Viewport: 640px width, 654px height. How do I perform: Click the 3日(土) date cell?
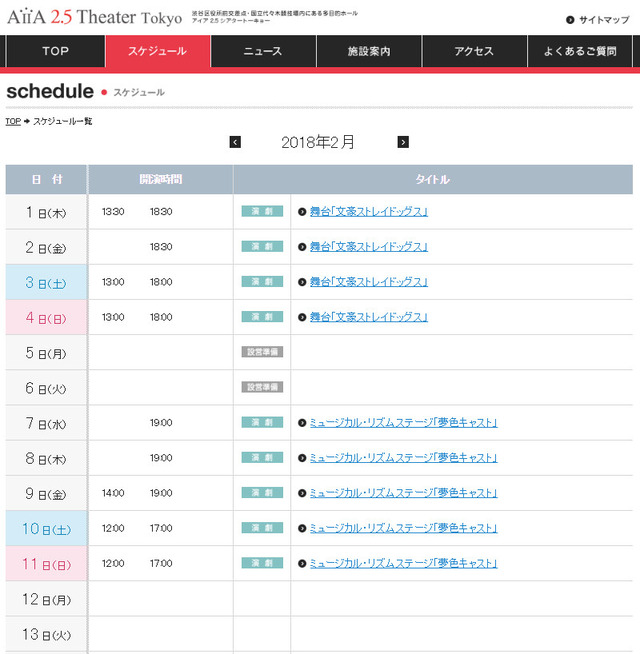pos(46,282)
